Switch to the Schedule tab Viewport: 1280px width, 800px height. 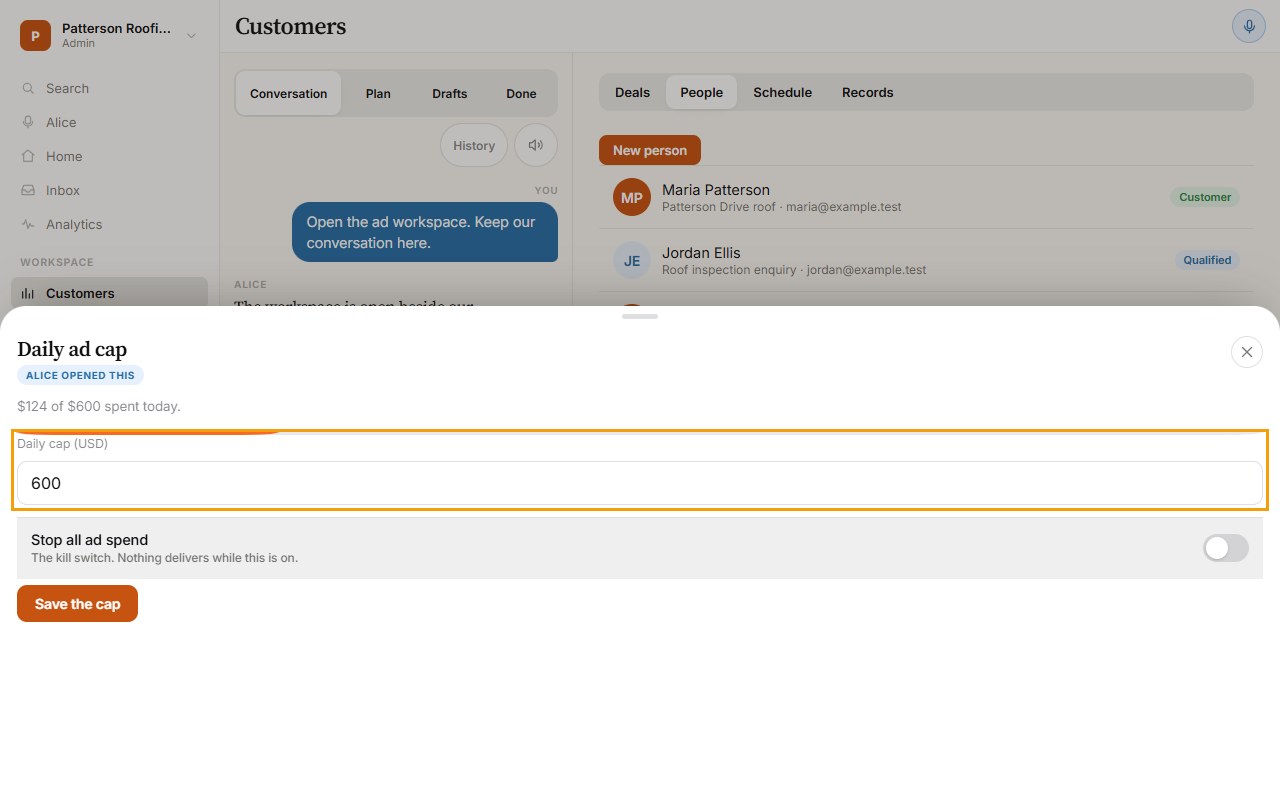(x=782, y=92)
